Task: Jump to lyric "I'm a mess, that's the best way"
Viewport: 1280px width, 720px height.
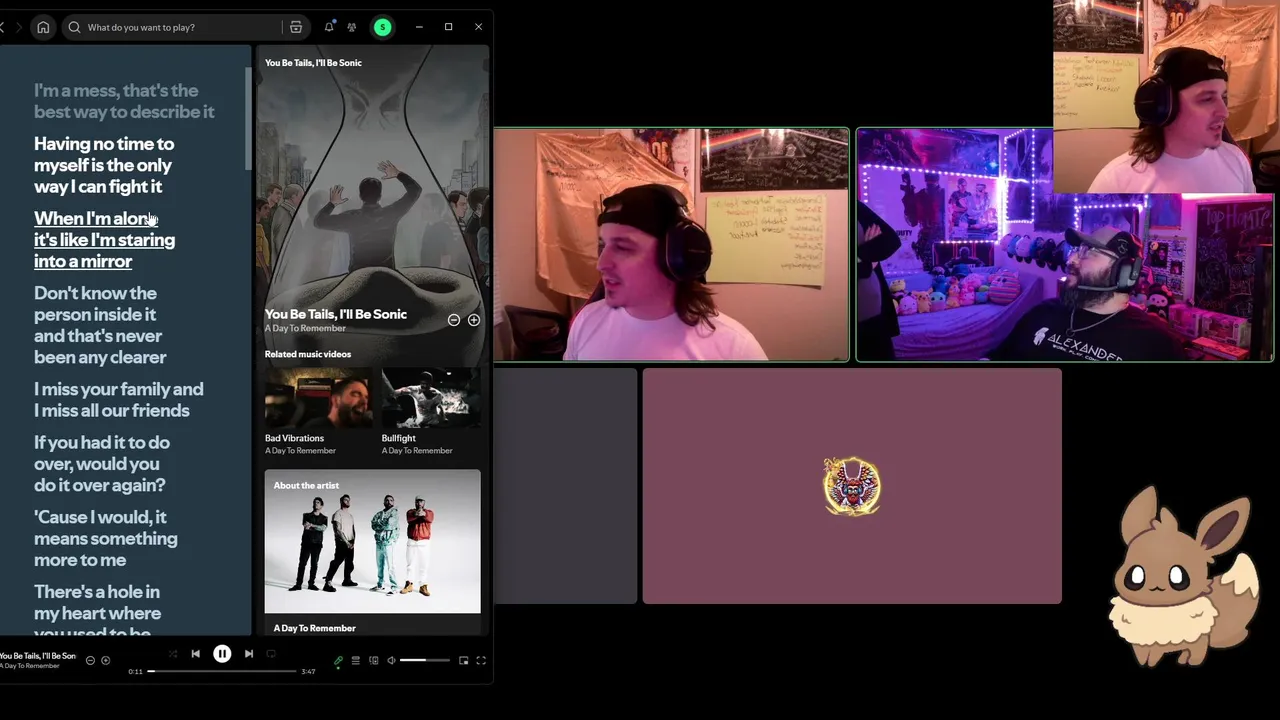Action: pos(124,101)
